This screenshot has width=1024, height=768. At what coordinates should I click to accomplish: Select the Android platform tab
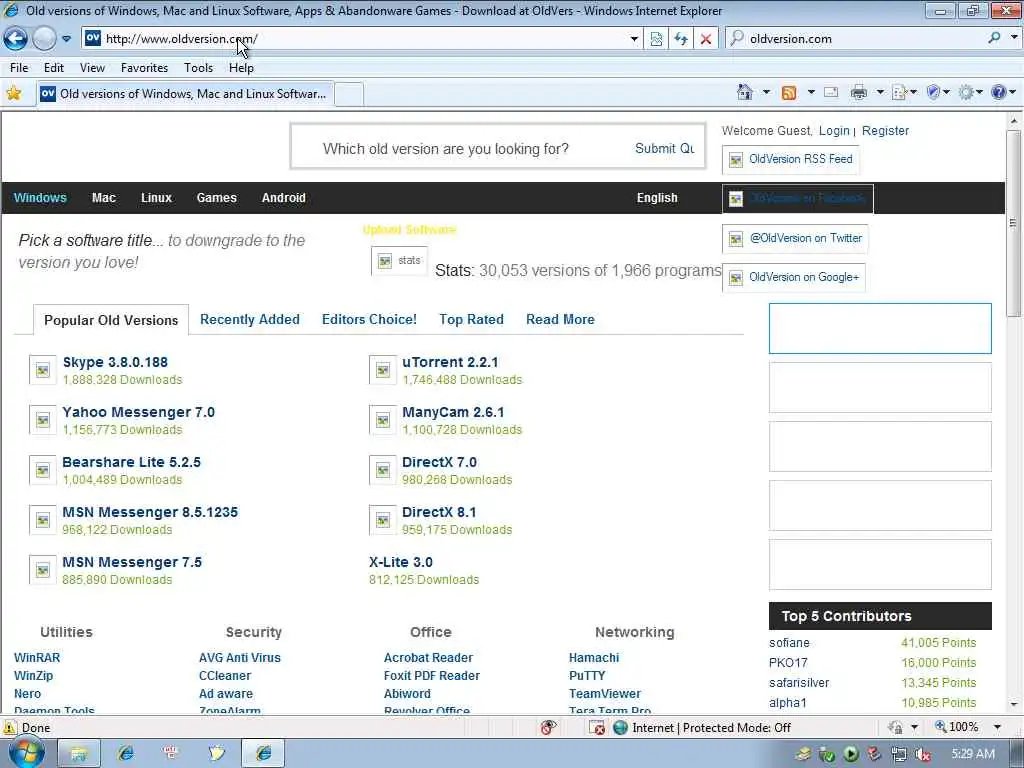tap(283, 198)
